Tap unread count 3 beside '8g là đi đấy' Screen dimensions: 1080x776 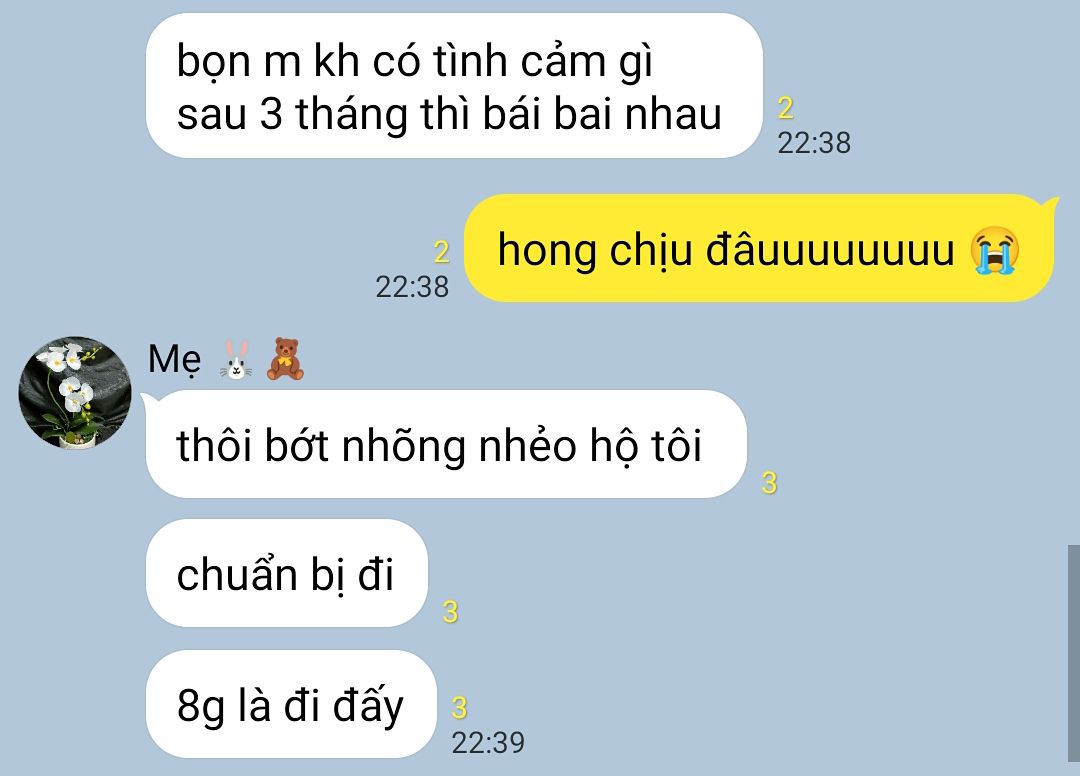tap(459, 707)
